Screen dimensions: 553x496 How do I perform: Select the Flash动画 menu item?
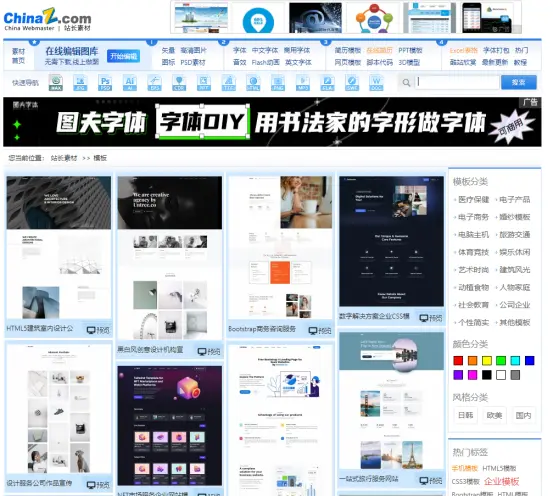(266, 62)
